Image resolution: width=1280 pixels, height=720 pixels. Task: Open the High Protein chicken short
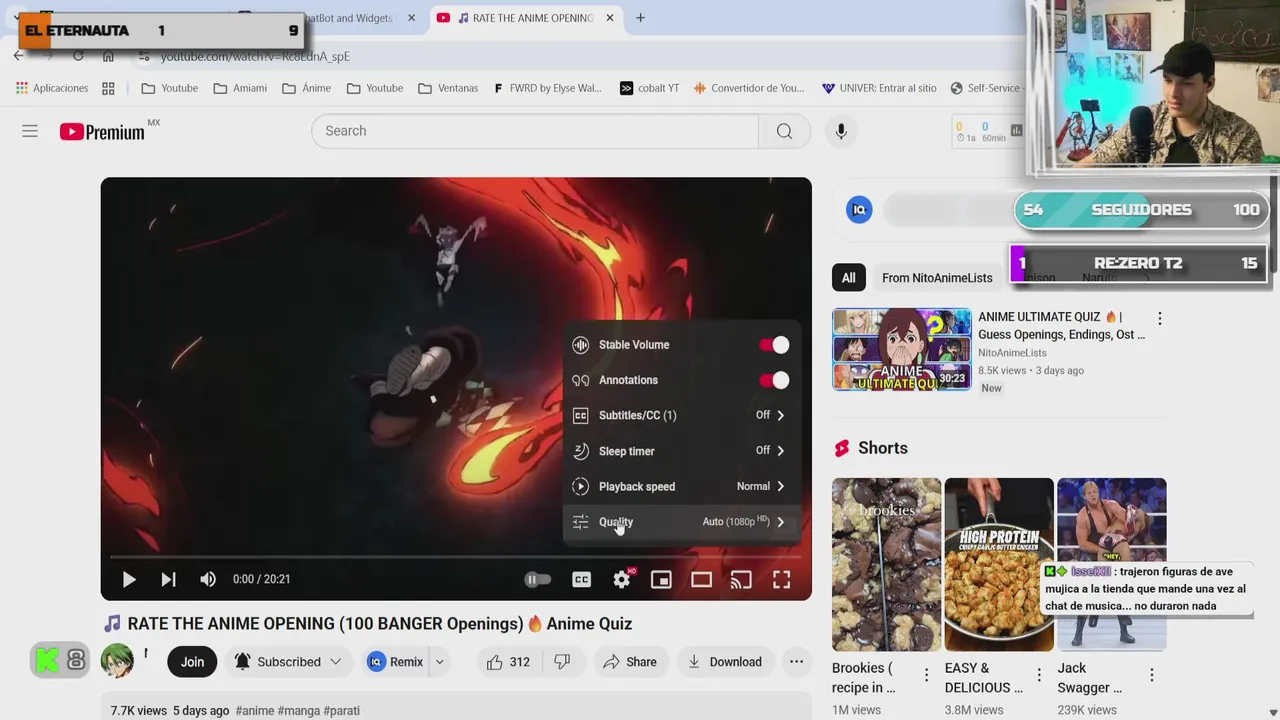point(999,564)
